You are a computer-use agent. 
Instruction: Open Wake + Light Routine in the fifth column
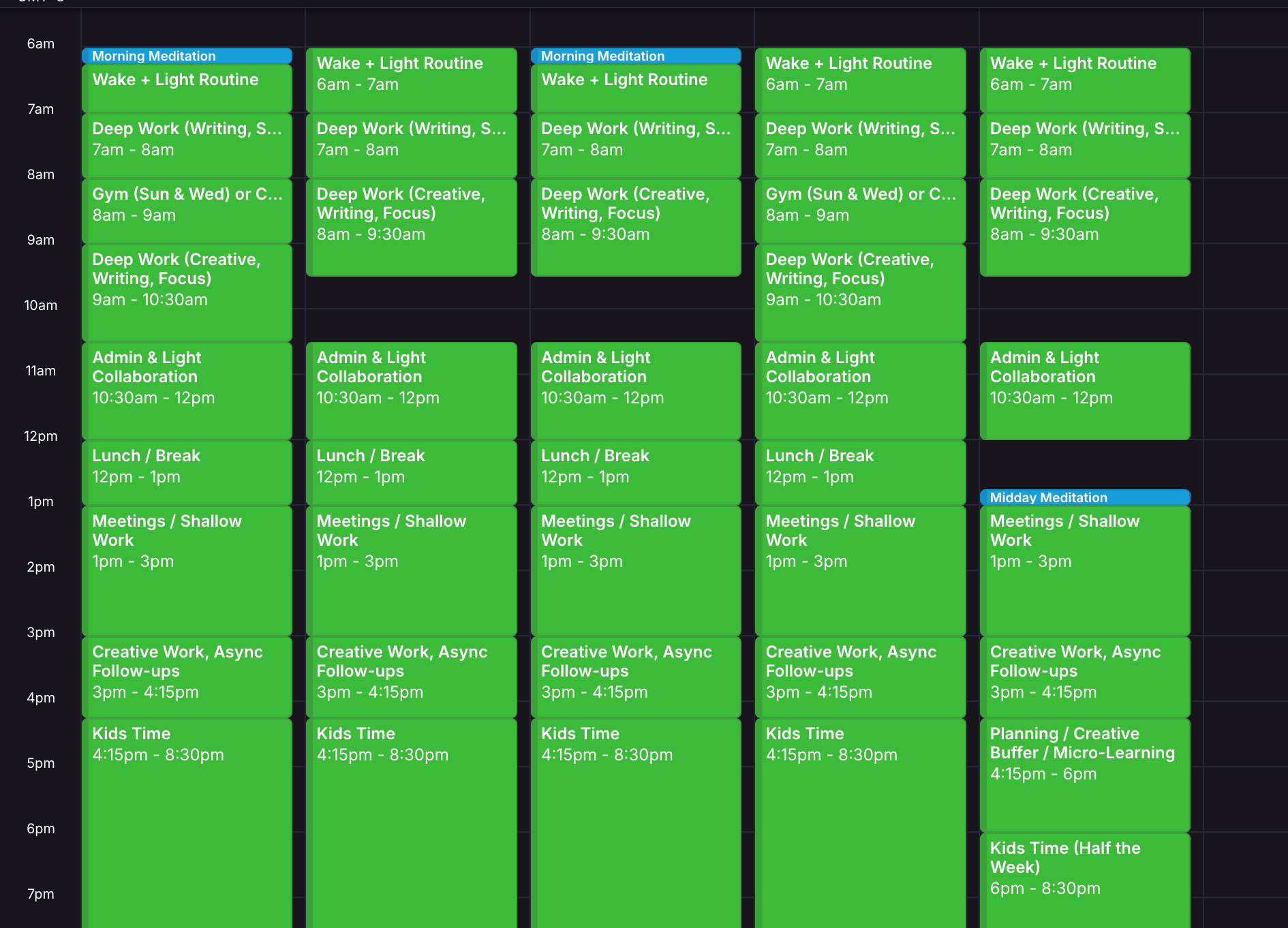coord(1085,80)
